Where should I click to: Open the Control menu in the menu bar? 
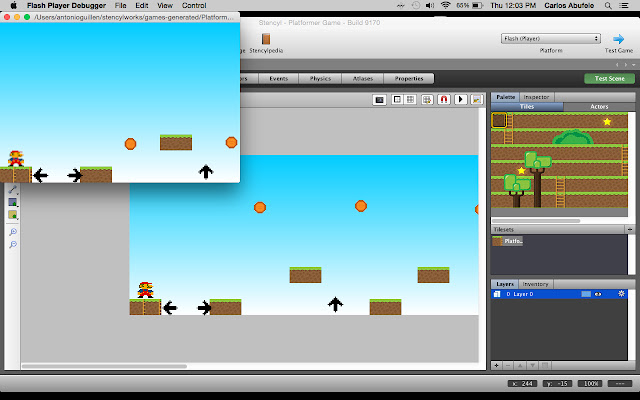[x=194, y=5]
